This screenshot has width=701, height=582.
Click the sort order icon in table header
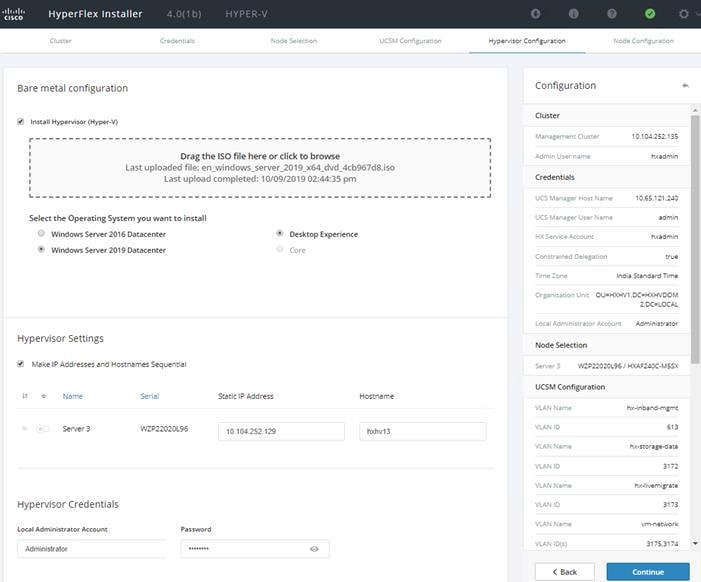point(25,396)
